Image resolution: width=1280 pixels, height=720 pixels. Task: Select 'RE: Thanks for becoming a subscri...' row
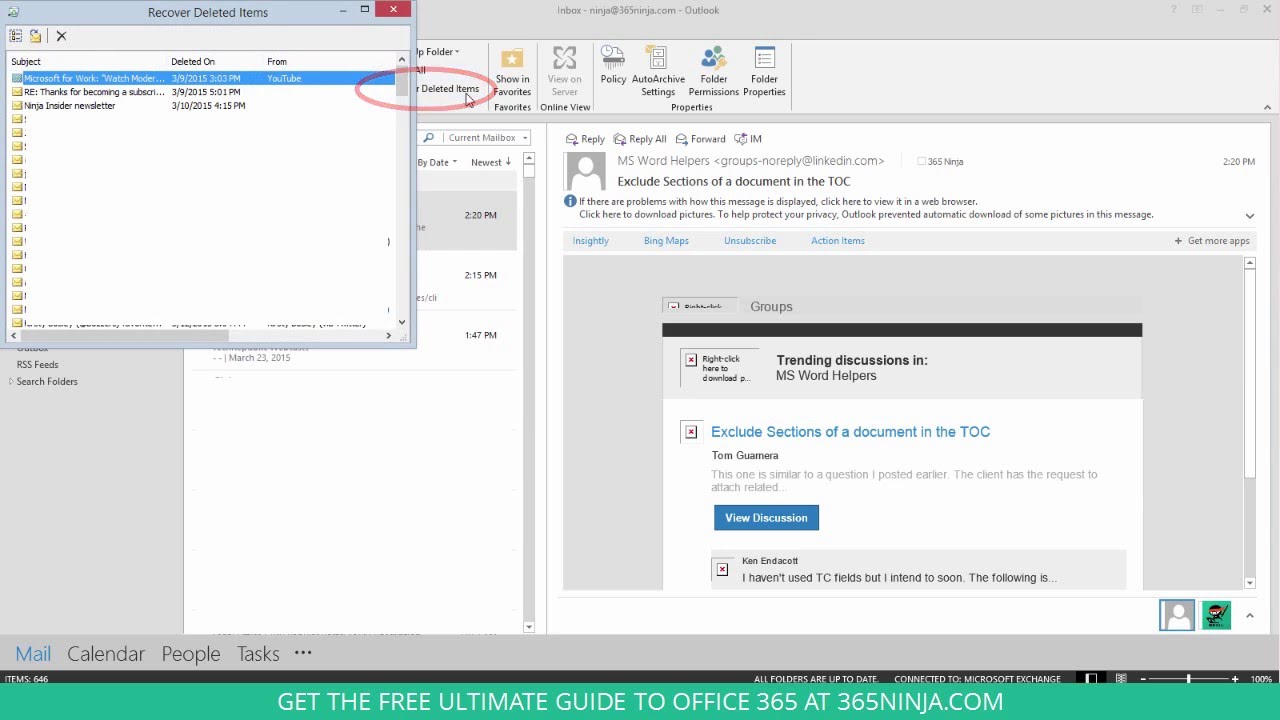[202, 92]
